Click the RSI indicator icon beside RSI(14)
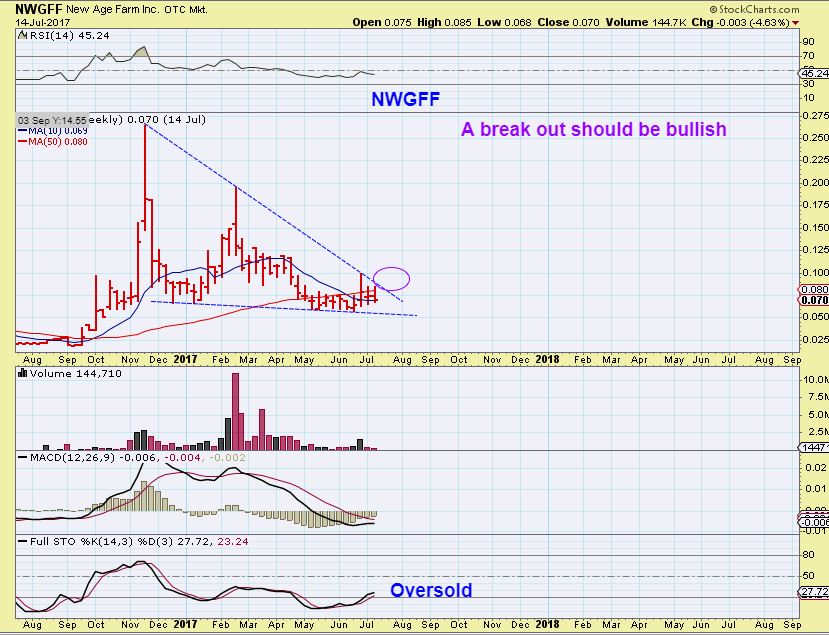The image size is (829, 635). 22,35
